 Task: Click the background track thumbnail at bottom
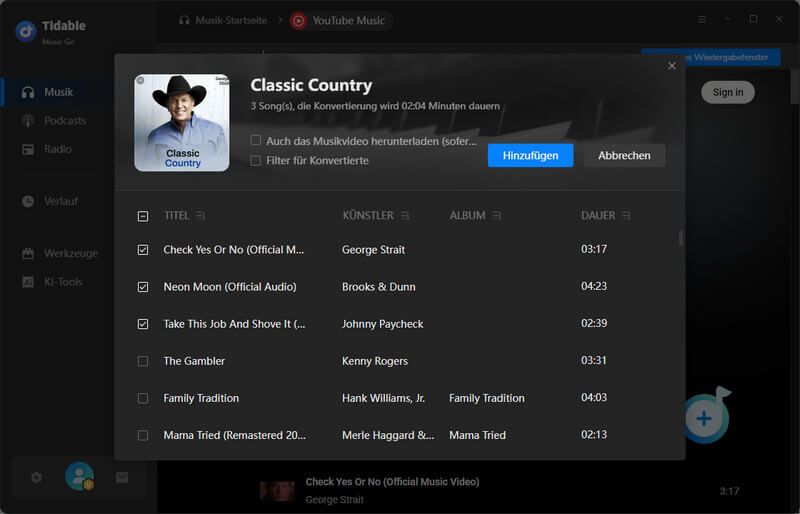tap(277, 491)
